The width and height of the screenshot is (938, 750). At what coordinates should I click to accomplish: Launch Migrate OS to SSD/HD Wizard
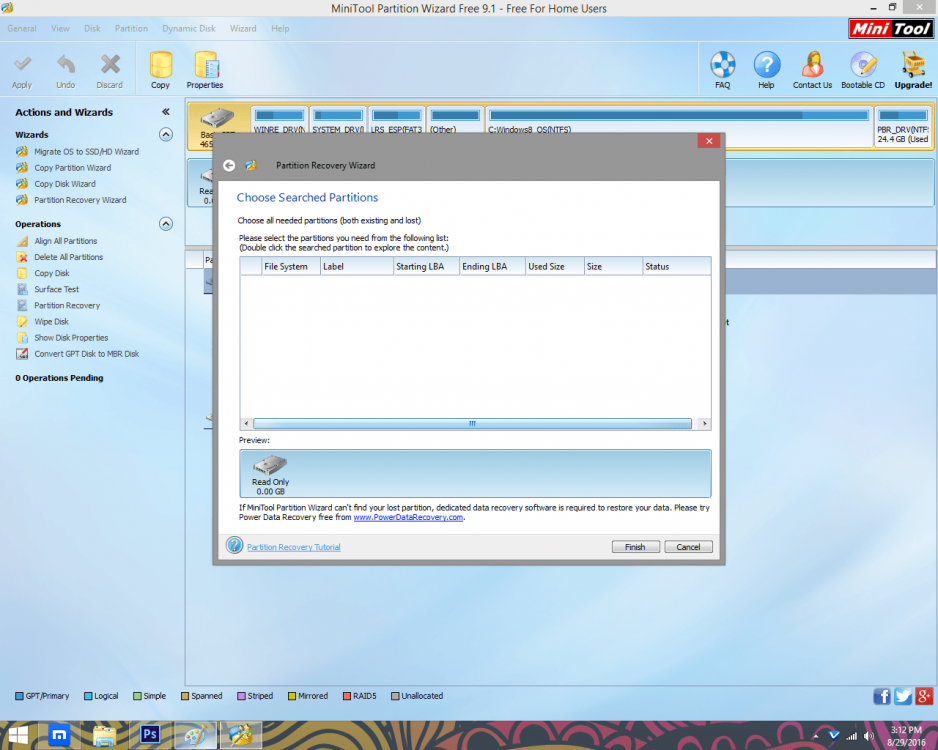pyautogui.click(x=86, y=152)
